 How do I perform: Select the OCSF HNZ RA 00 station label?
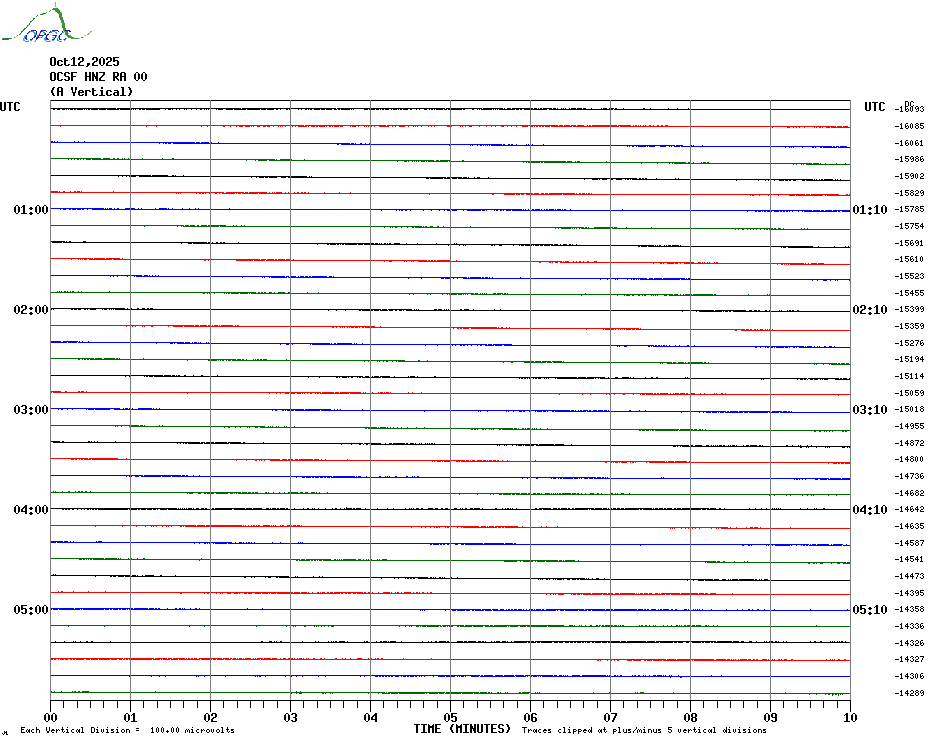(x=98, y=77)
